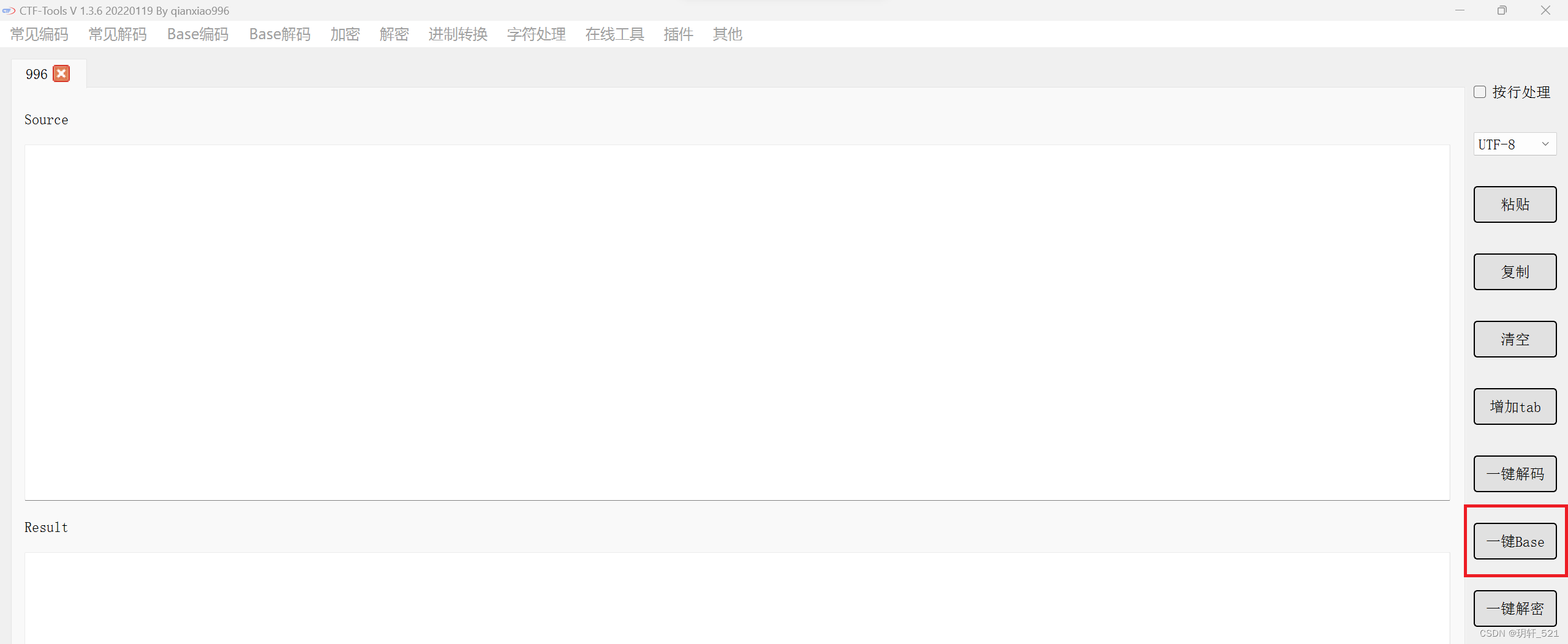The width and height of the screenshot is (1568, 644).
Task: Expand the Base解码 menu
Action: click(x=280, y=34)
